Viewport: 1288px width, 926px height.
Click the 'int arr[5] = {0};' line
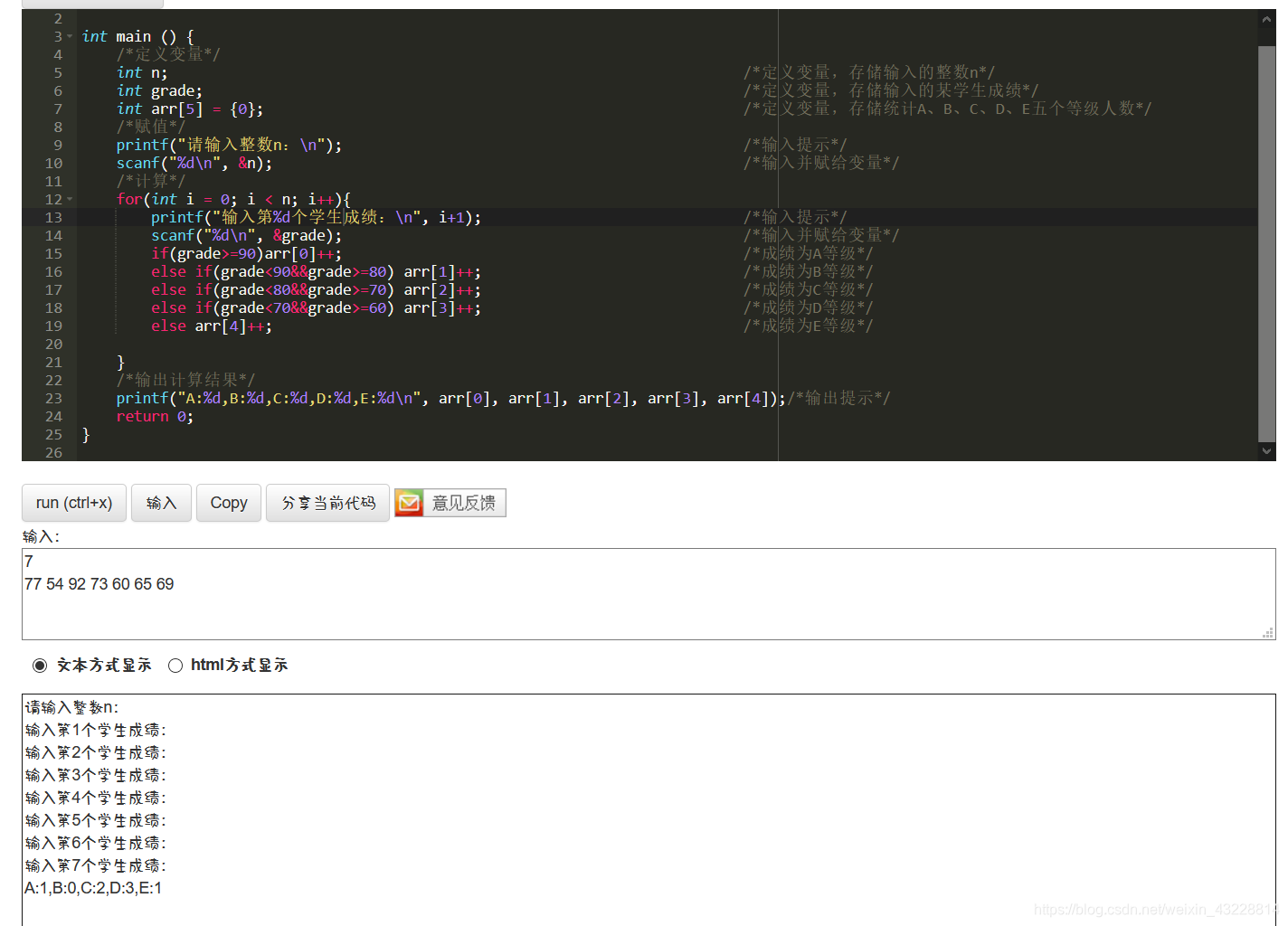click(190, 109)
